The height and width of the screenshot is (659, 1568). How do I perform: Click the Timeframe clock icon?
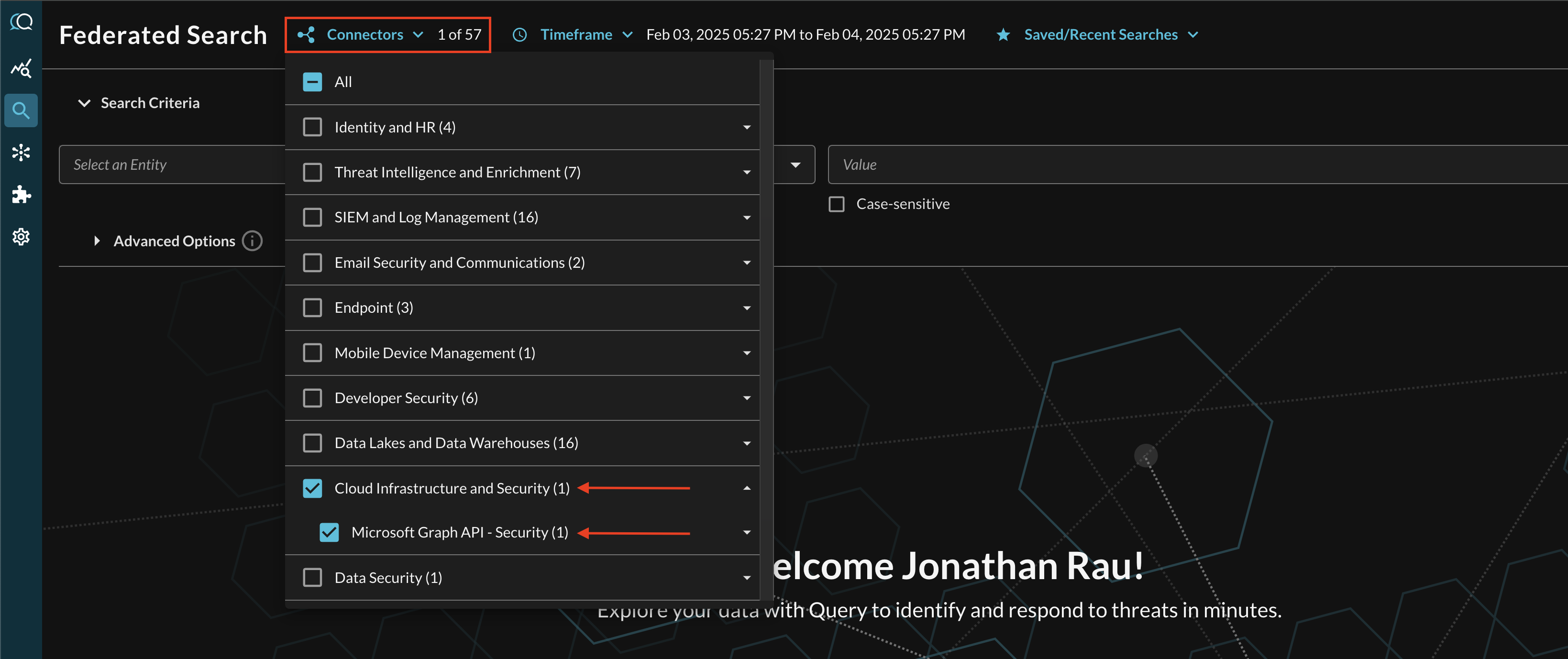(x=519, y=34)
